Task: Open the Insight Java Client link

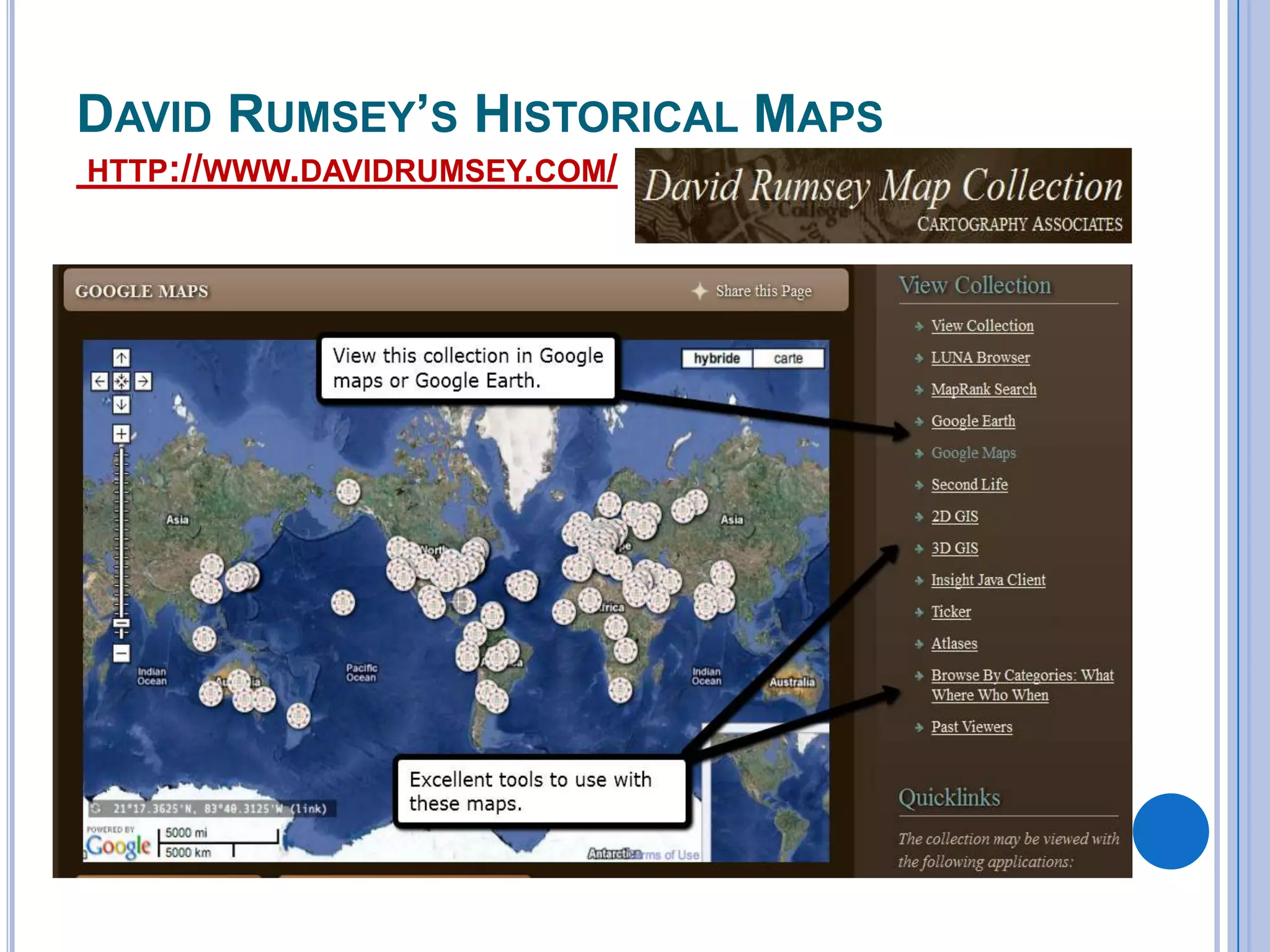Action: (x=988, y=580)
